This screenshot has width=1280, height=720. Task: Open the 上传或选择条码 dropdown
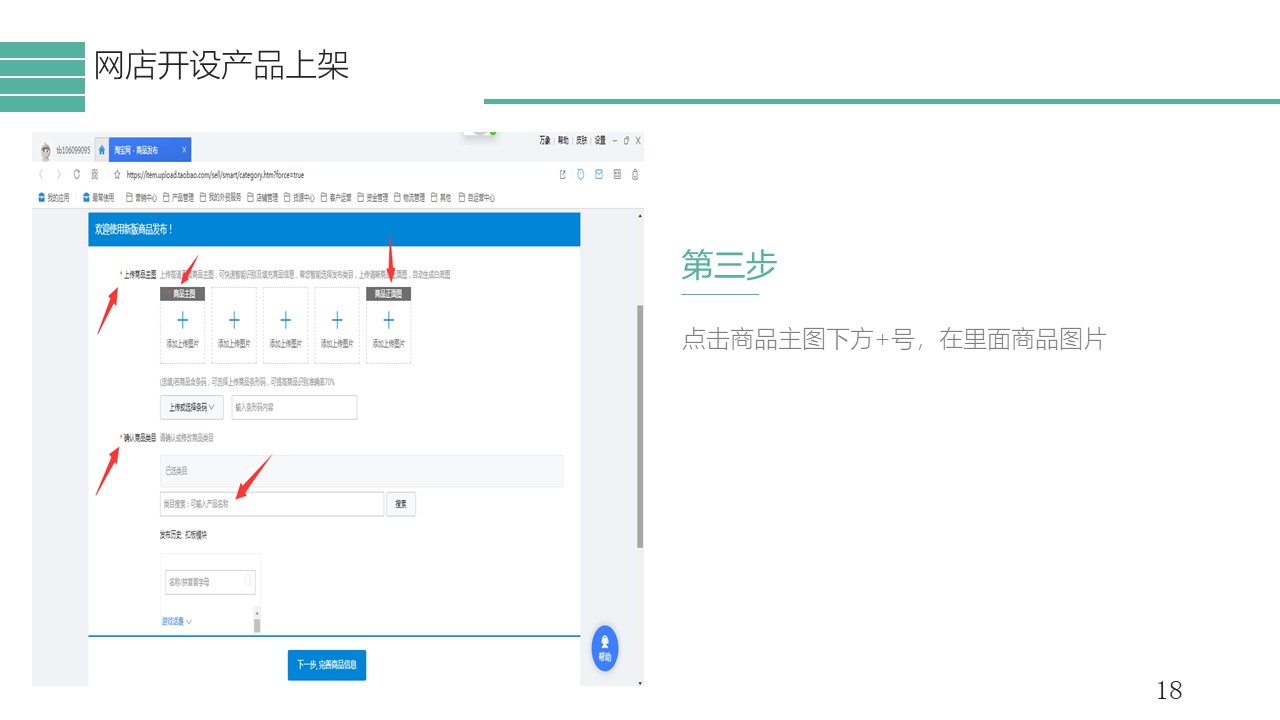pos(192,407)
